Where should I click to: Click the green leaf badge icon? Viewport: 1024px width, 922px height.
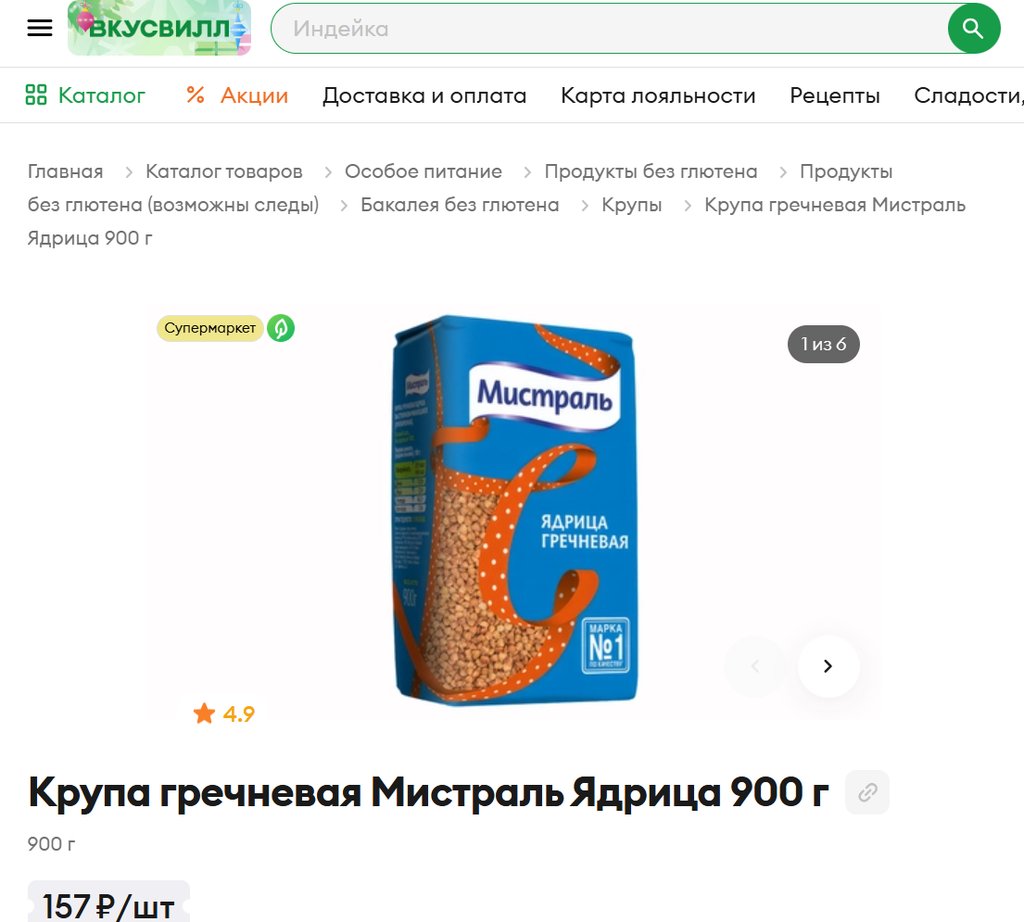tap(281, 328)
